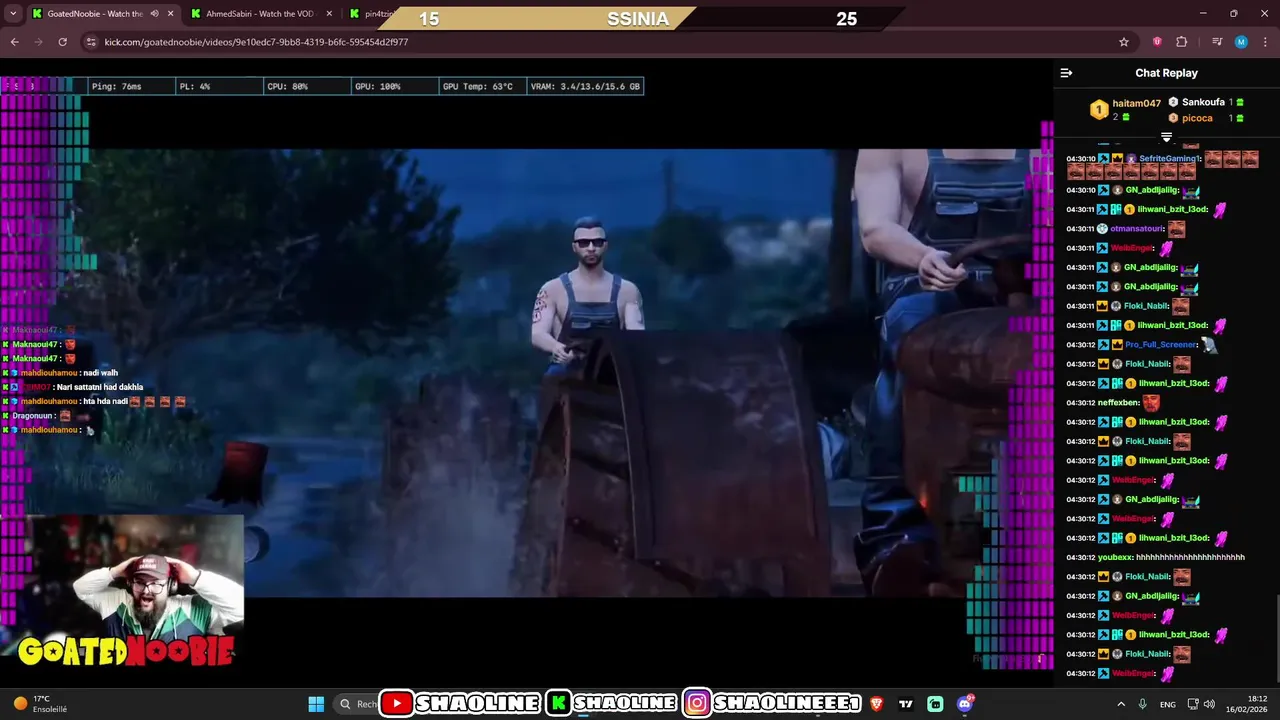This screenshot has height=720, width=1280.
Task: Open the browser tab search dropdown
Action: [13, 14]
